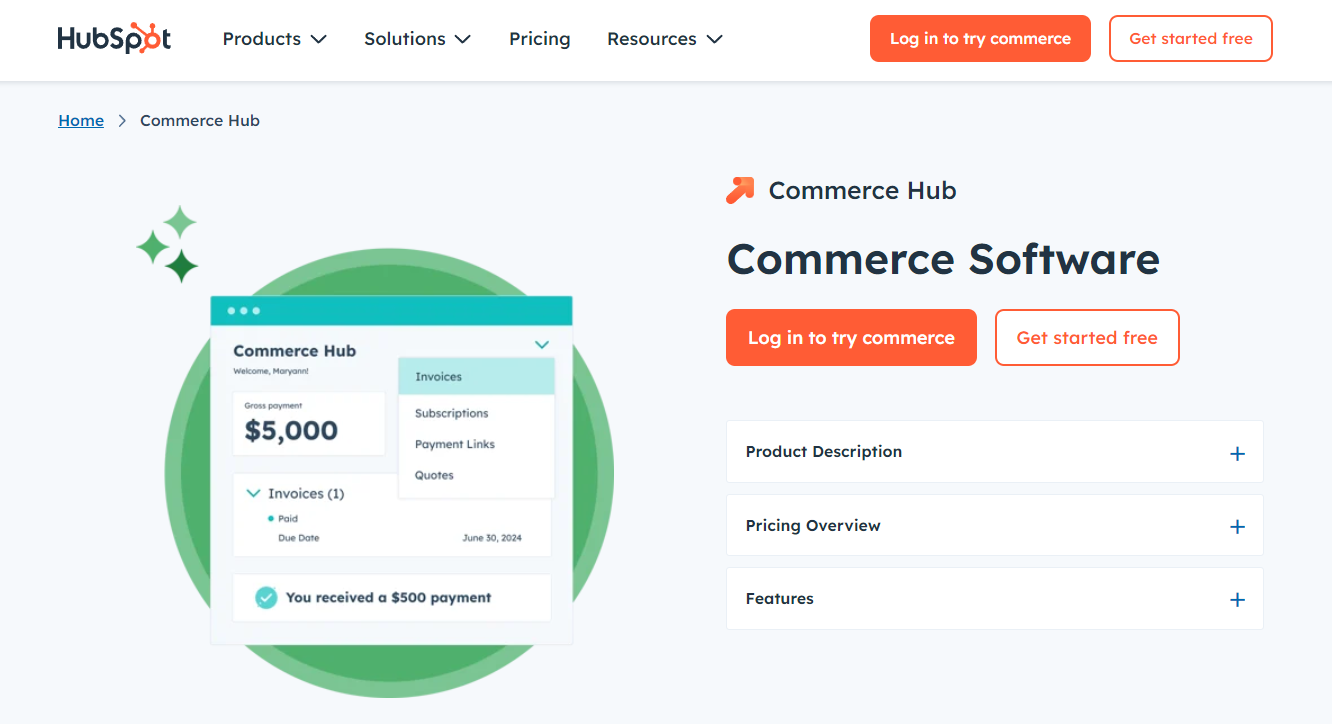Click the HubSpot logo
This screenshot has width=1332, height=724.
113,37
